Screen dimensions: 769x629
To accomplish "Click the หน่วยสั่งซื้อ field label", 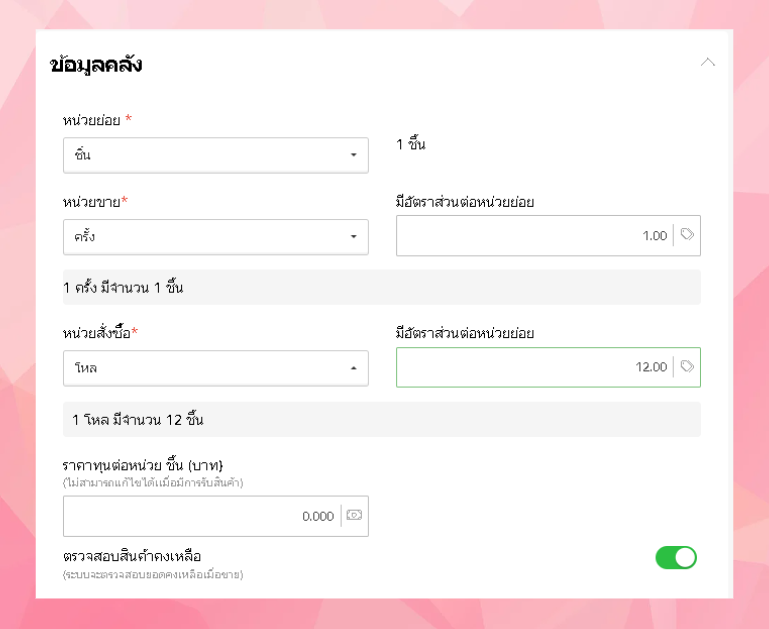I will click(x=97, y=333).
